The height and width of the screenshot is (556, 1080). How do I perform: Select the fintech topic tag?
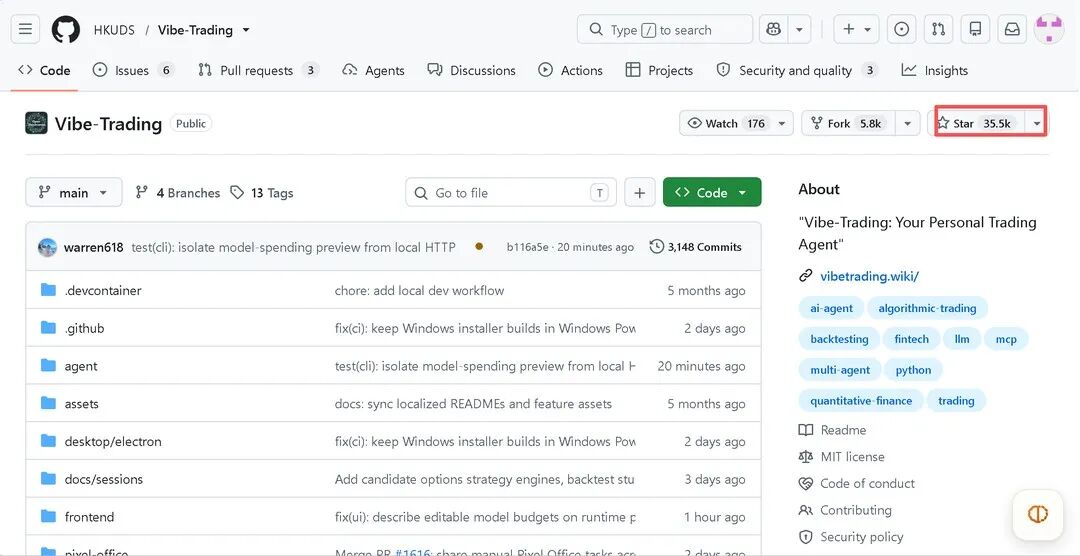coord(911,339)
